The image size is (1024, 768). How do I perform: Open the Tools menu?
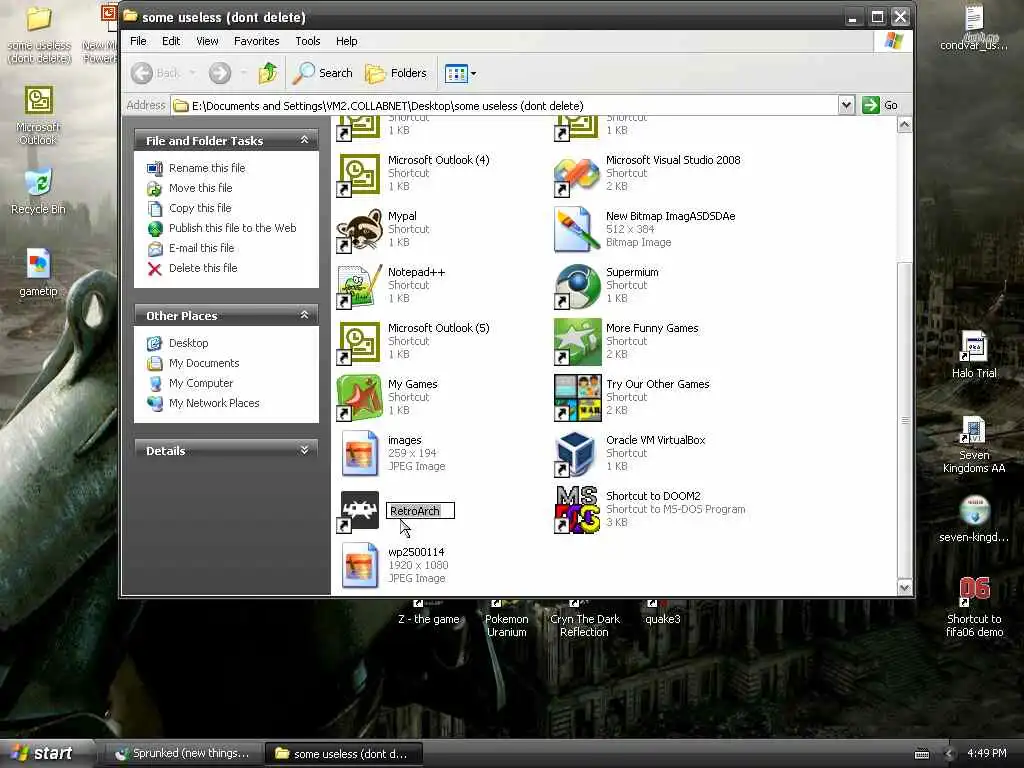308,41
